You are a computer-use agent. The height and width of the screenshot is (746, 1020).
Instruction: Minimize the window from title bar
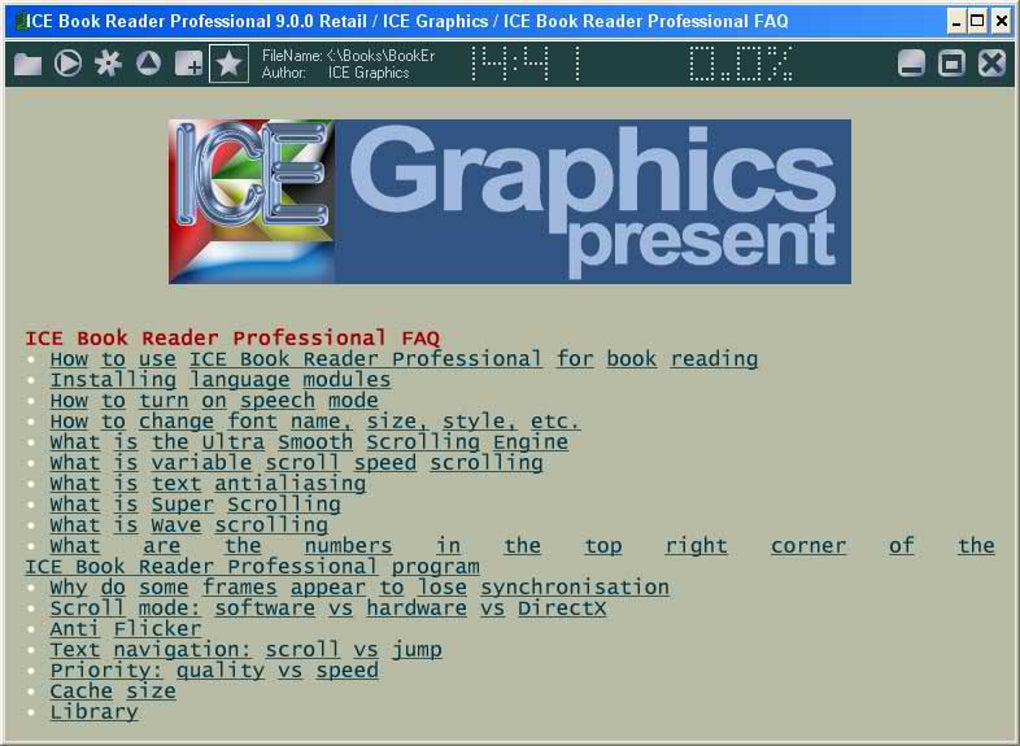(x=956, y=21)
